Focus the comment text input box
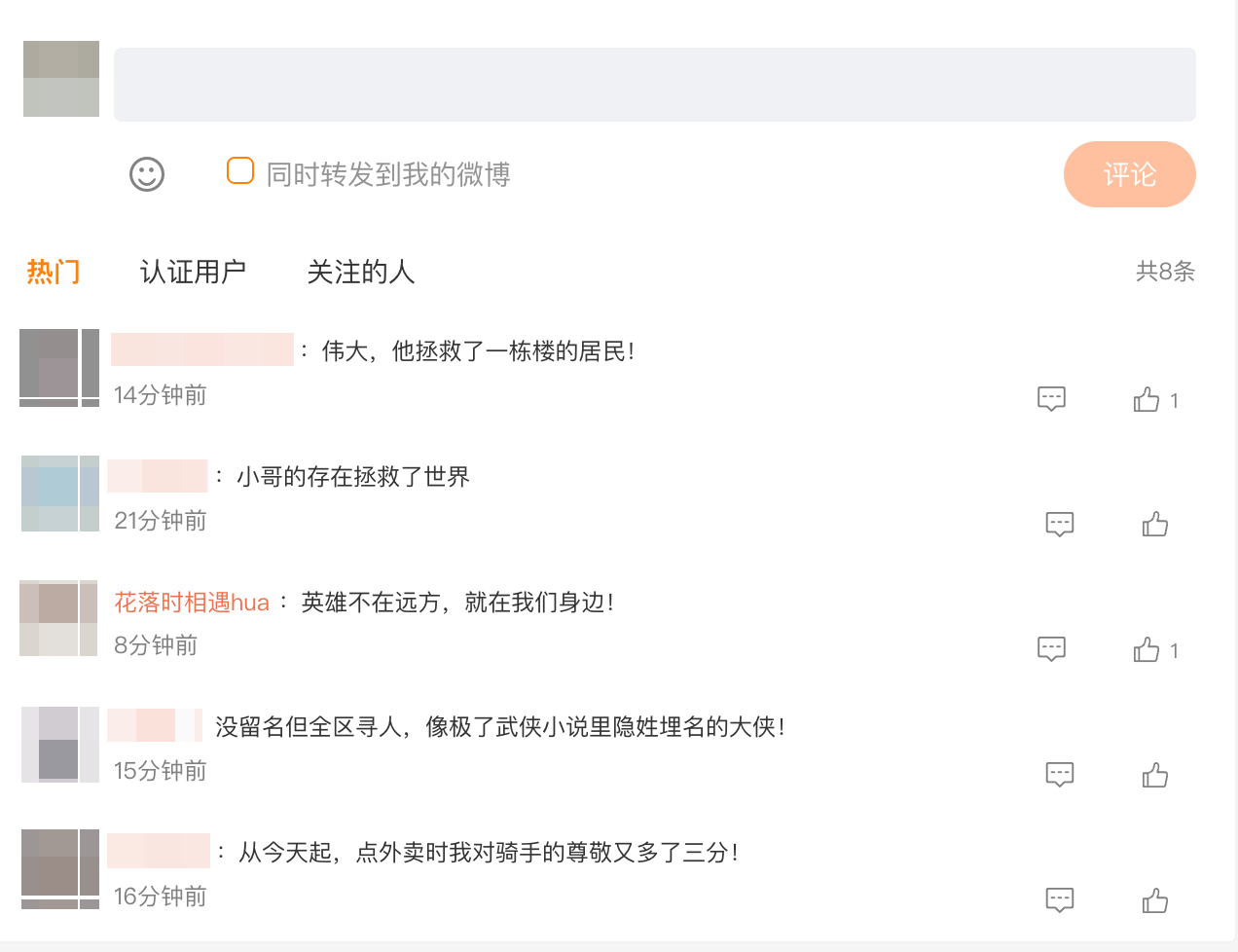 click(654, 85)
